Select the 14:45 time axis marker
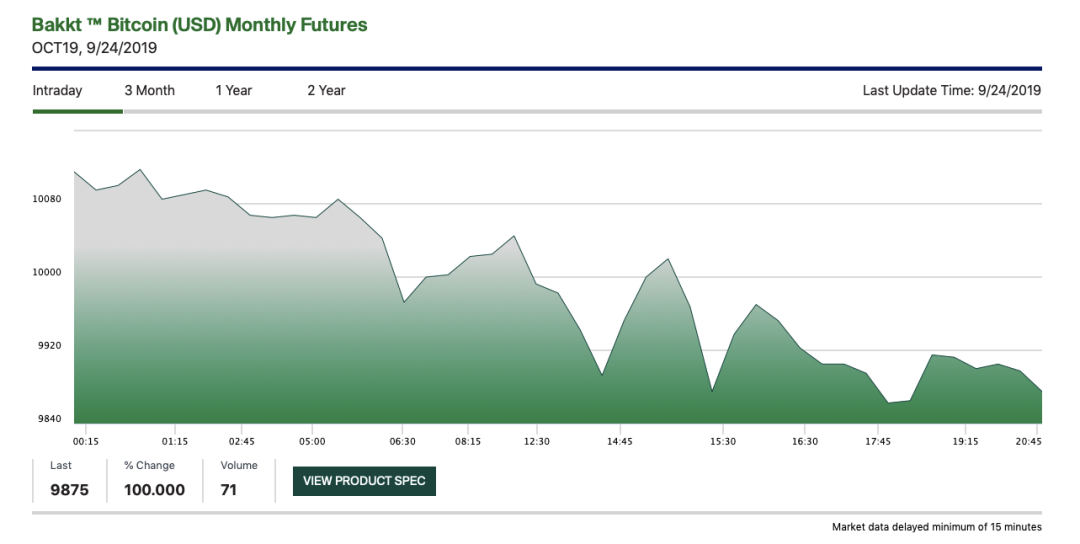 coord(620,441)
